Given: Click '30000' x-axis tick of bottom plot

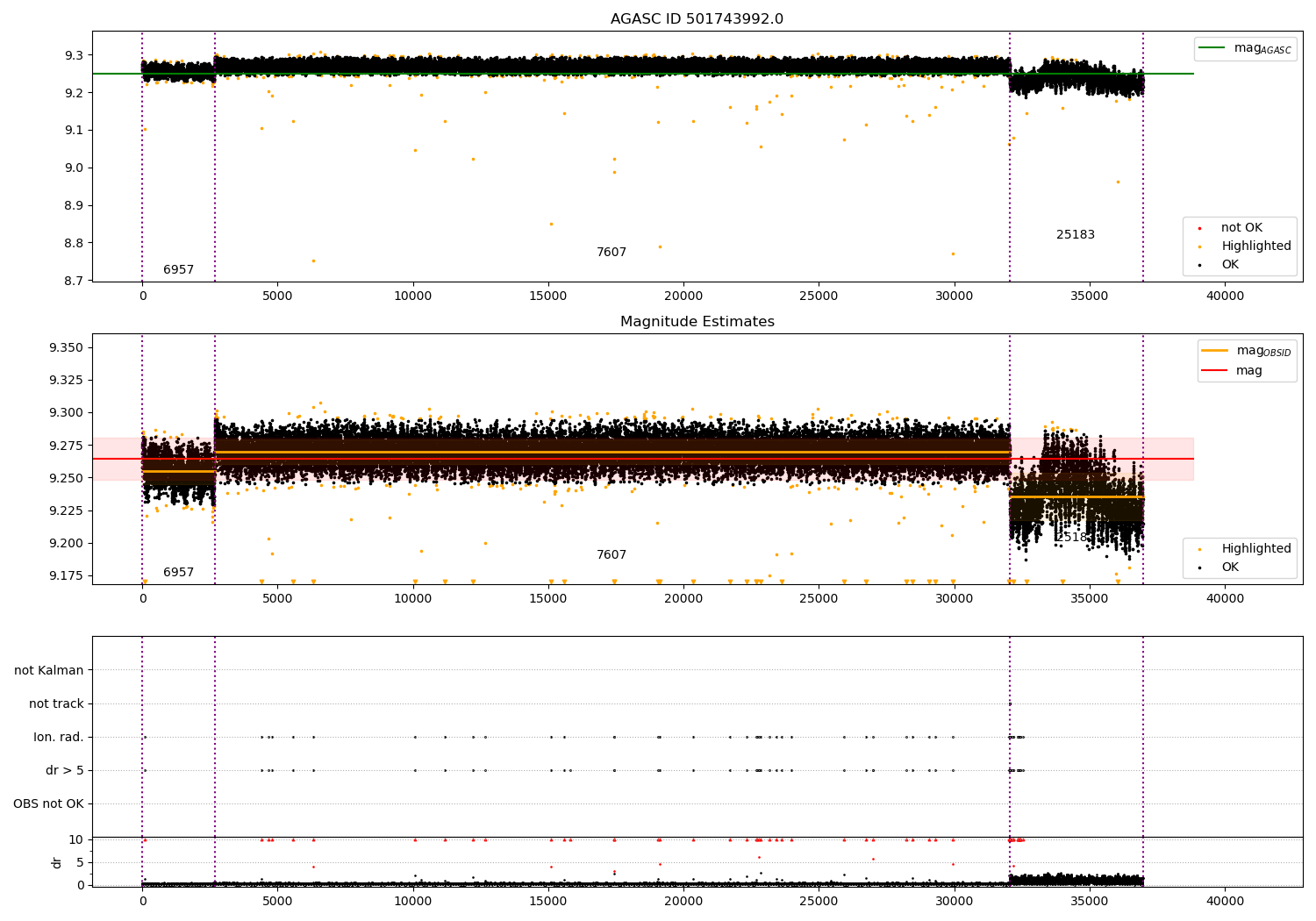Looking at the screenshot, I should point(955,901).
